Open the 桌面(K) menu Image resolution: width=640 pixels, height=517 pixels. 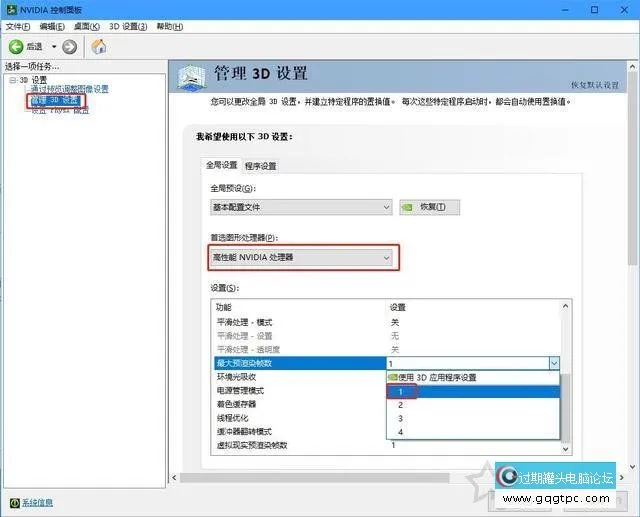tap(87, 27)
